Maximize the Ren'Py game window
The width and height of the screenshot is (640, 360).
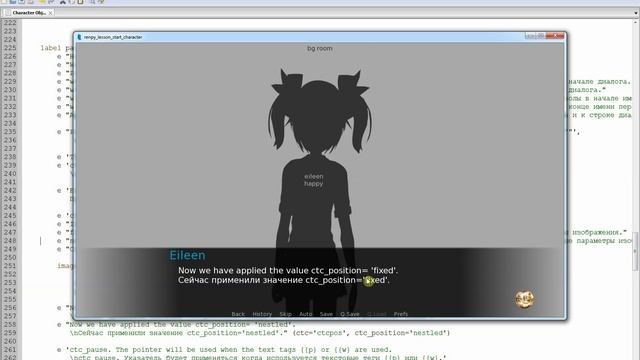point(540,36)
